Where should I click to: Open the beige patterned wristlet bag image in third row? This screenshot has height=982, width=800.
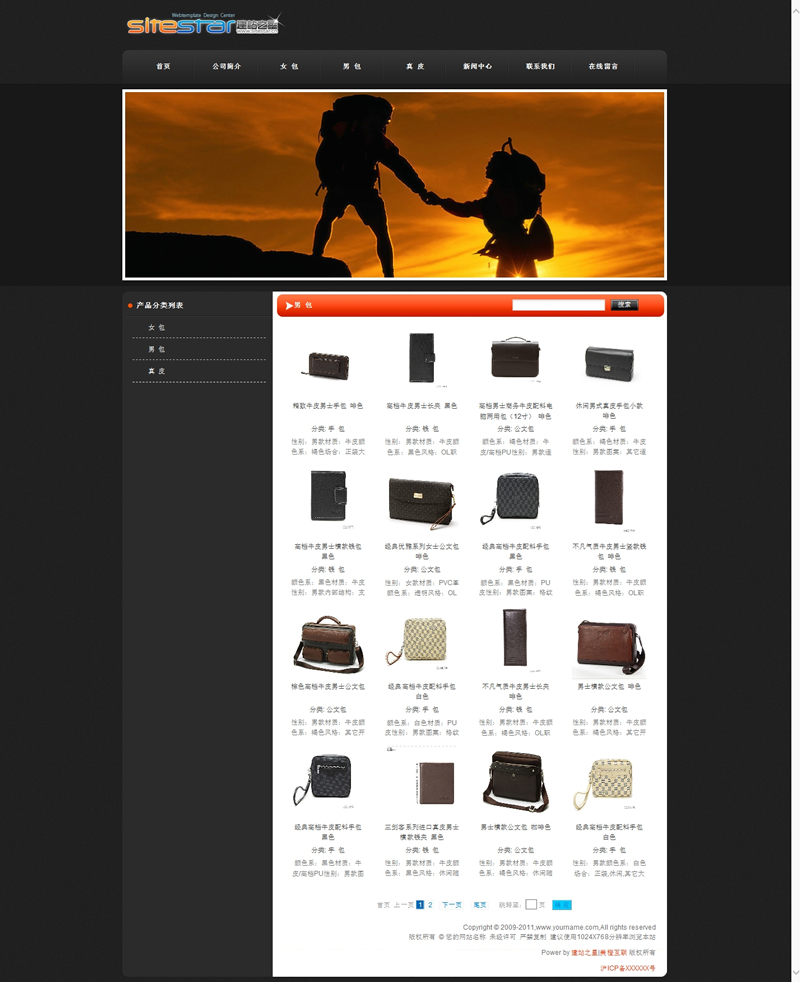422,644
